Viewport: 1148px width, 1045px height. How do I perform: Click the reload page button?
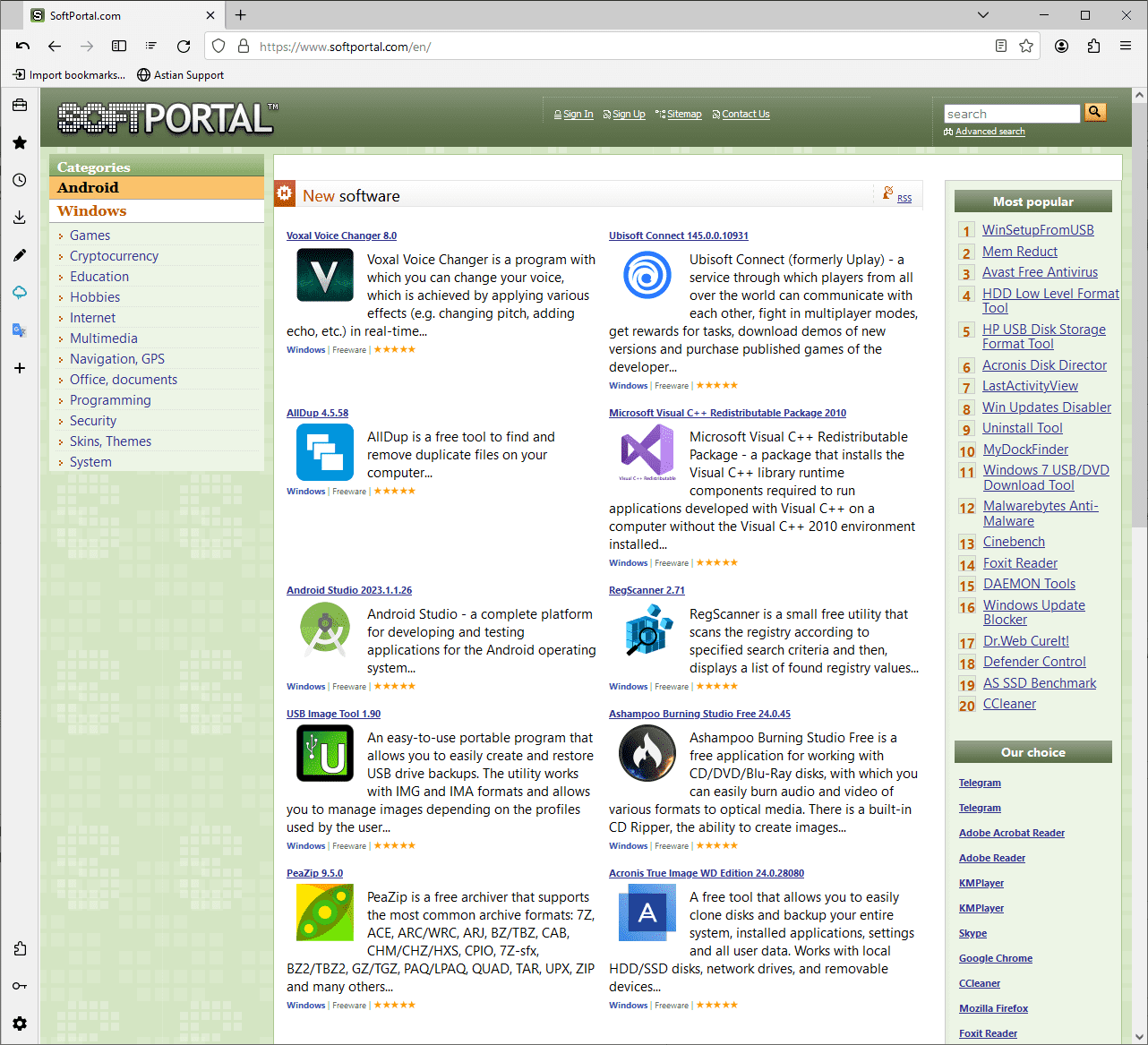(x=184, y=47)
